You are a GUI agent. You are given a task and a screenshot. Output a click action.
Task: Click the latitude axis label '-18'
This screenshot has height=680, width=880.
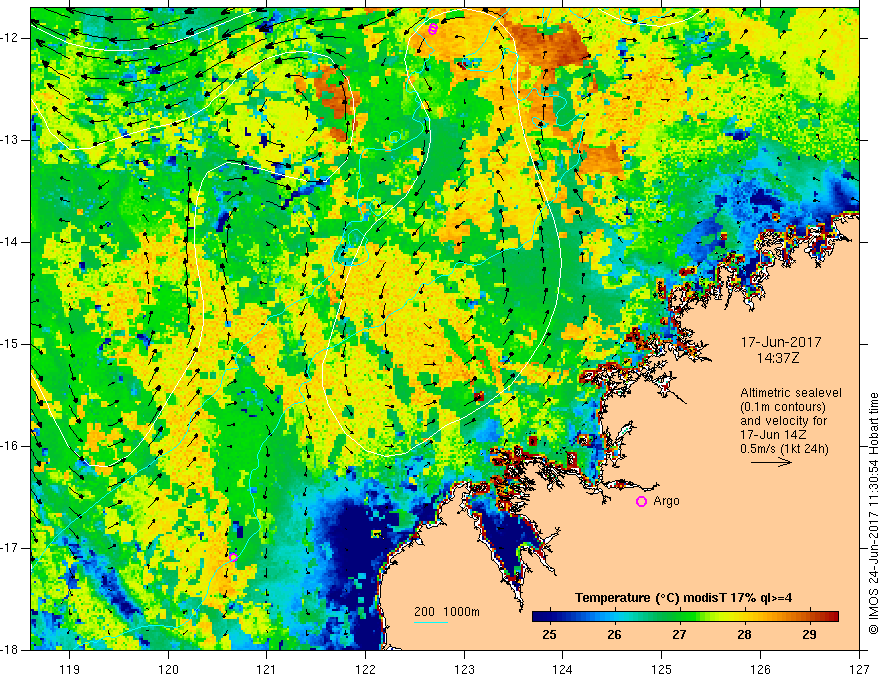point(11,650)
